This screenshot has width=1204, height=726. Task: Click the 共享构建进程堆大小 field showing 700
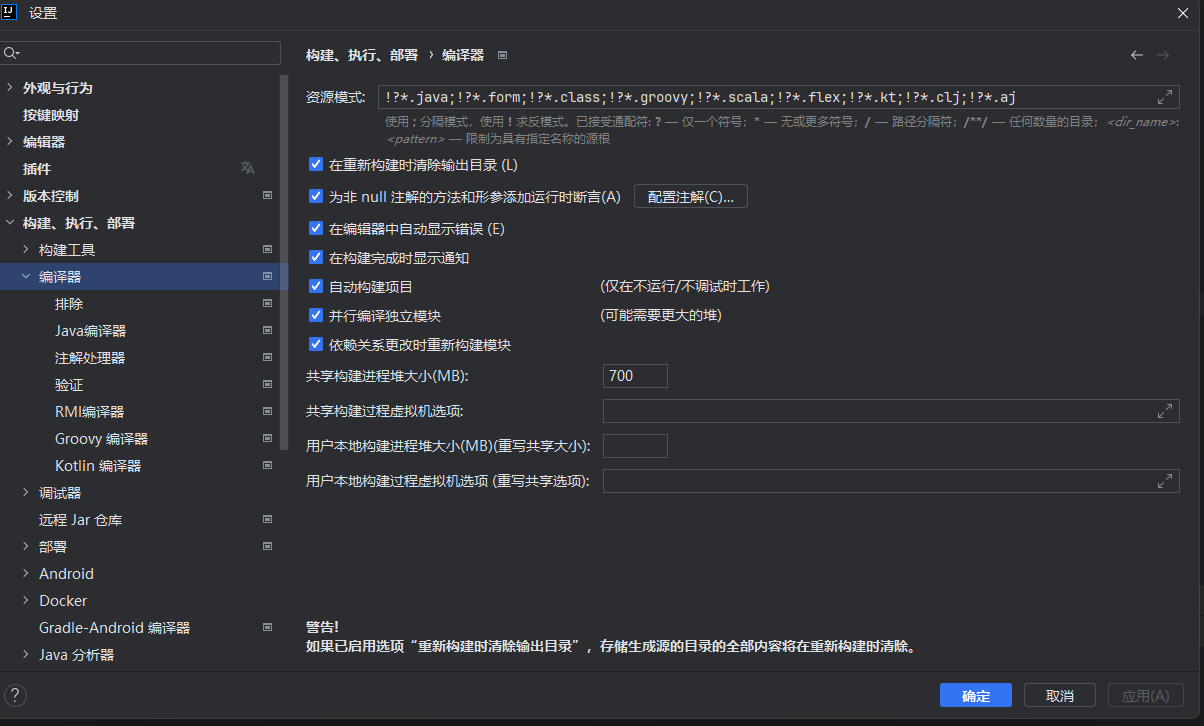pyautogui.click(x=635, y=376)
